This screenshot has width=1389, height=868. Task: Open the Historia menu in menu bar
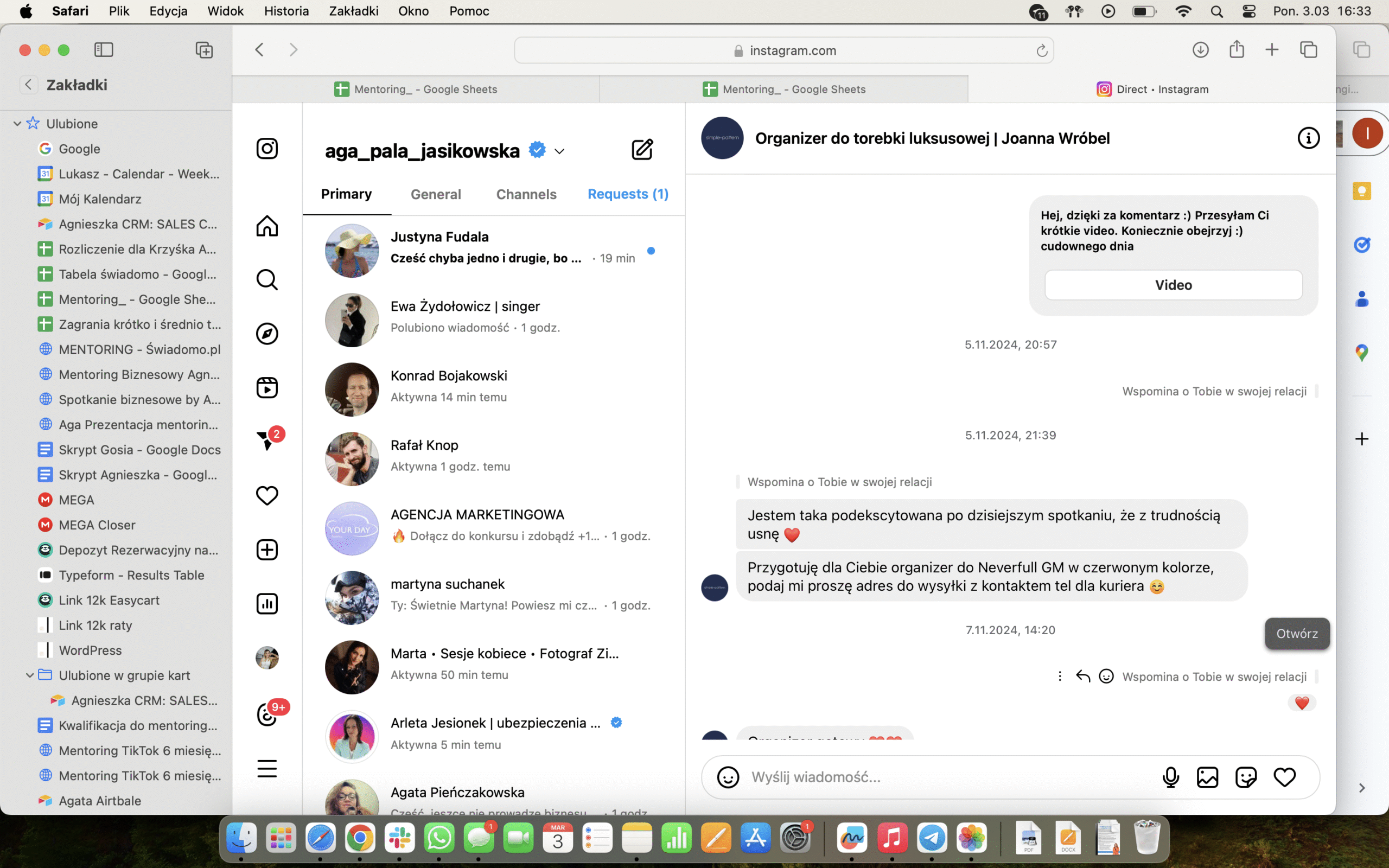(286, 11)
